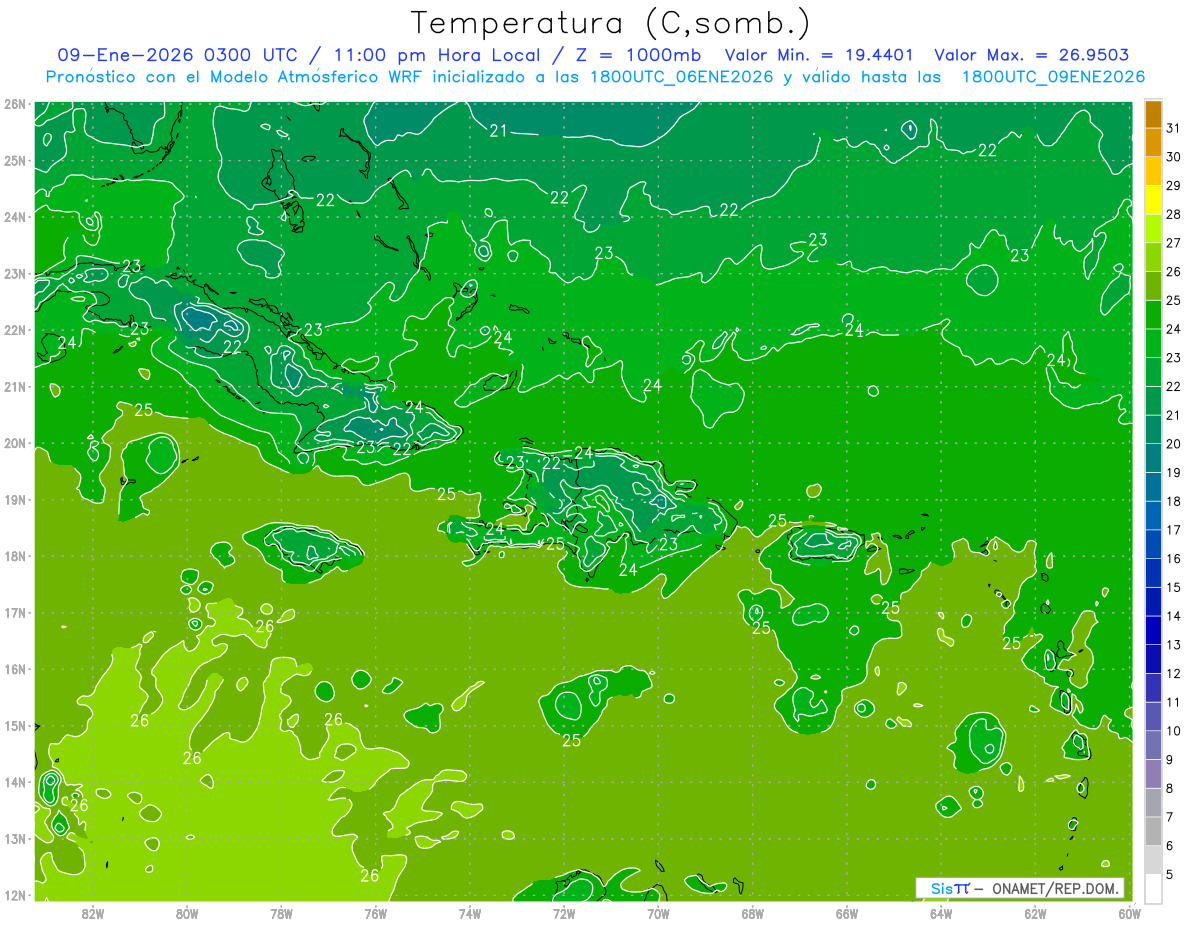Select the "Valor Min. = 19.4401" text

819,55
